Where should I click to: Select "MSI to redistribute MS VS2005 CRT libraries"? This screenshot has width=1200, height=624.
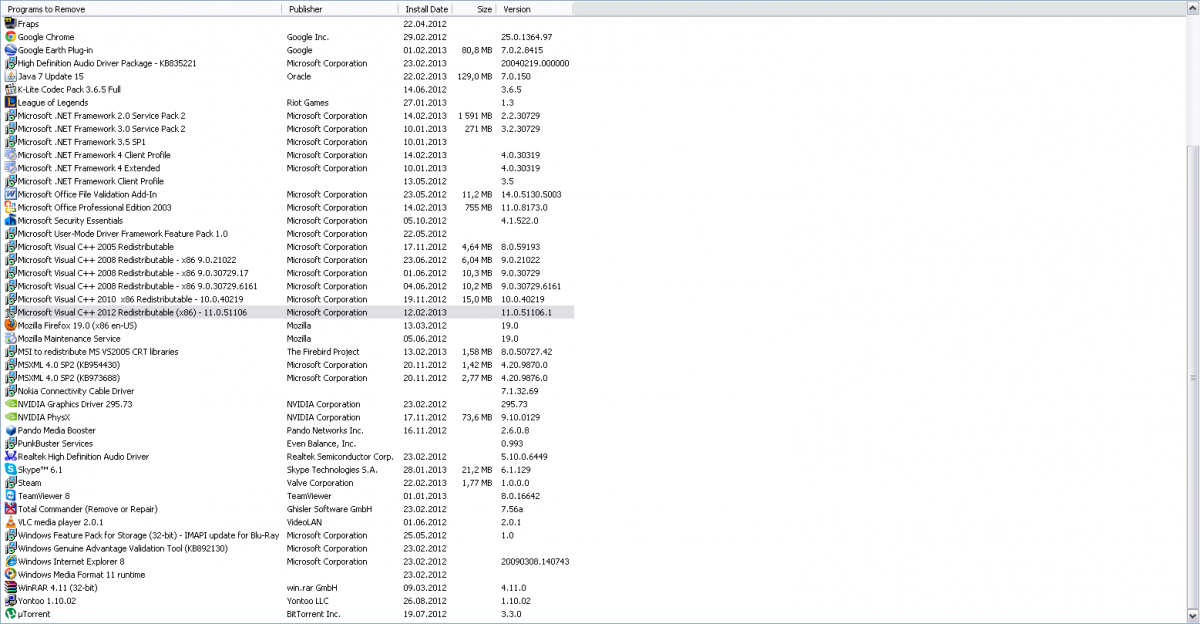(98, 352)
